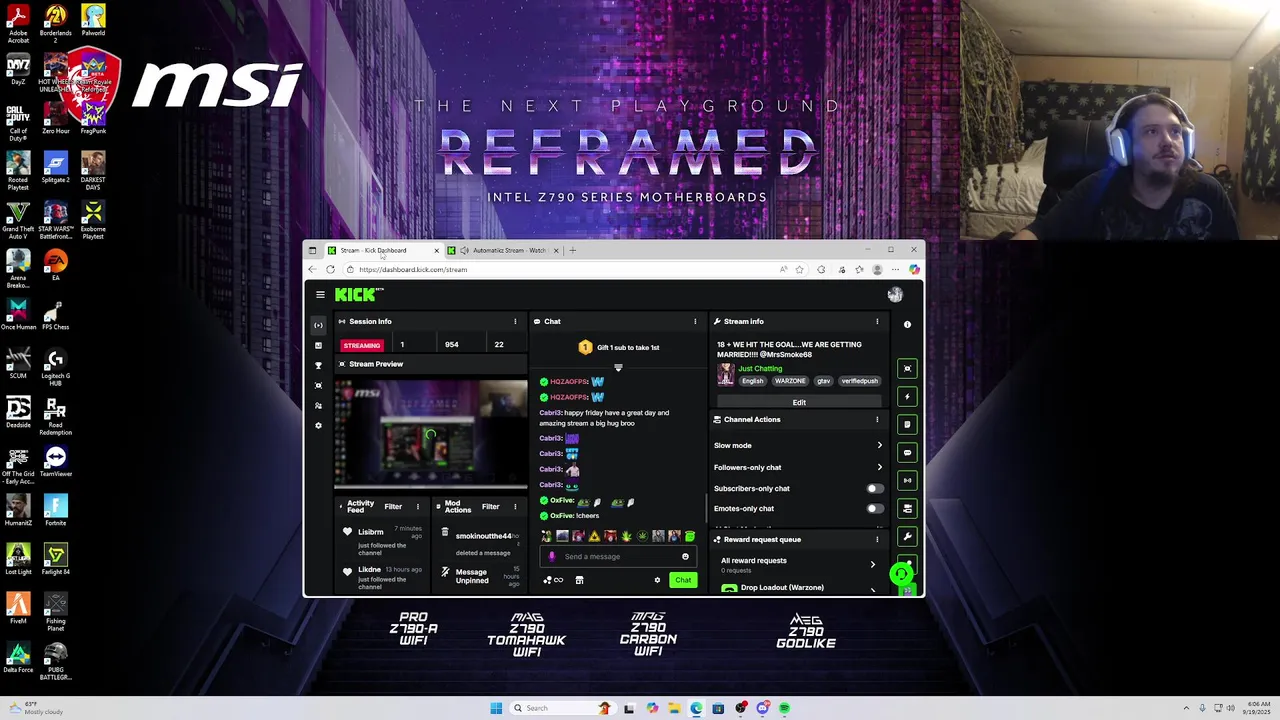1280x720 pixels.
Task: Open the Logitech G HUB desktop icon
Action: coord(55,366)
